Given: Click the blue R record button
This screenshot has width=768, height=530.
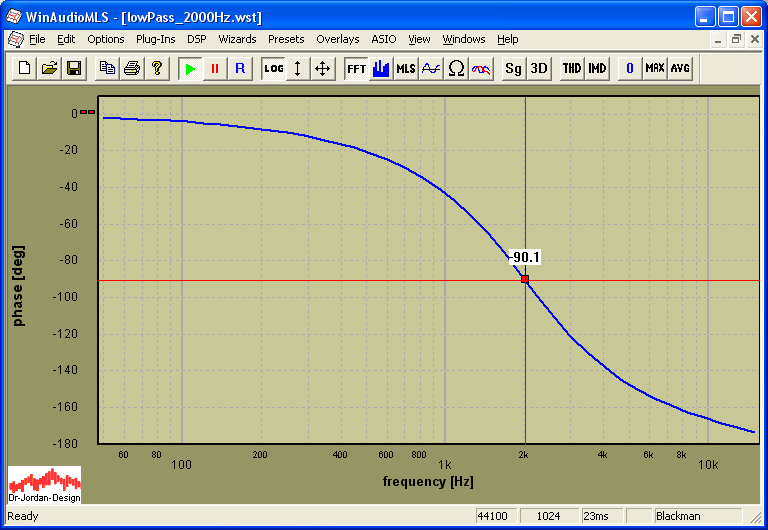Looking at the screenshot, I should coord(239,68).
